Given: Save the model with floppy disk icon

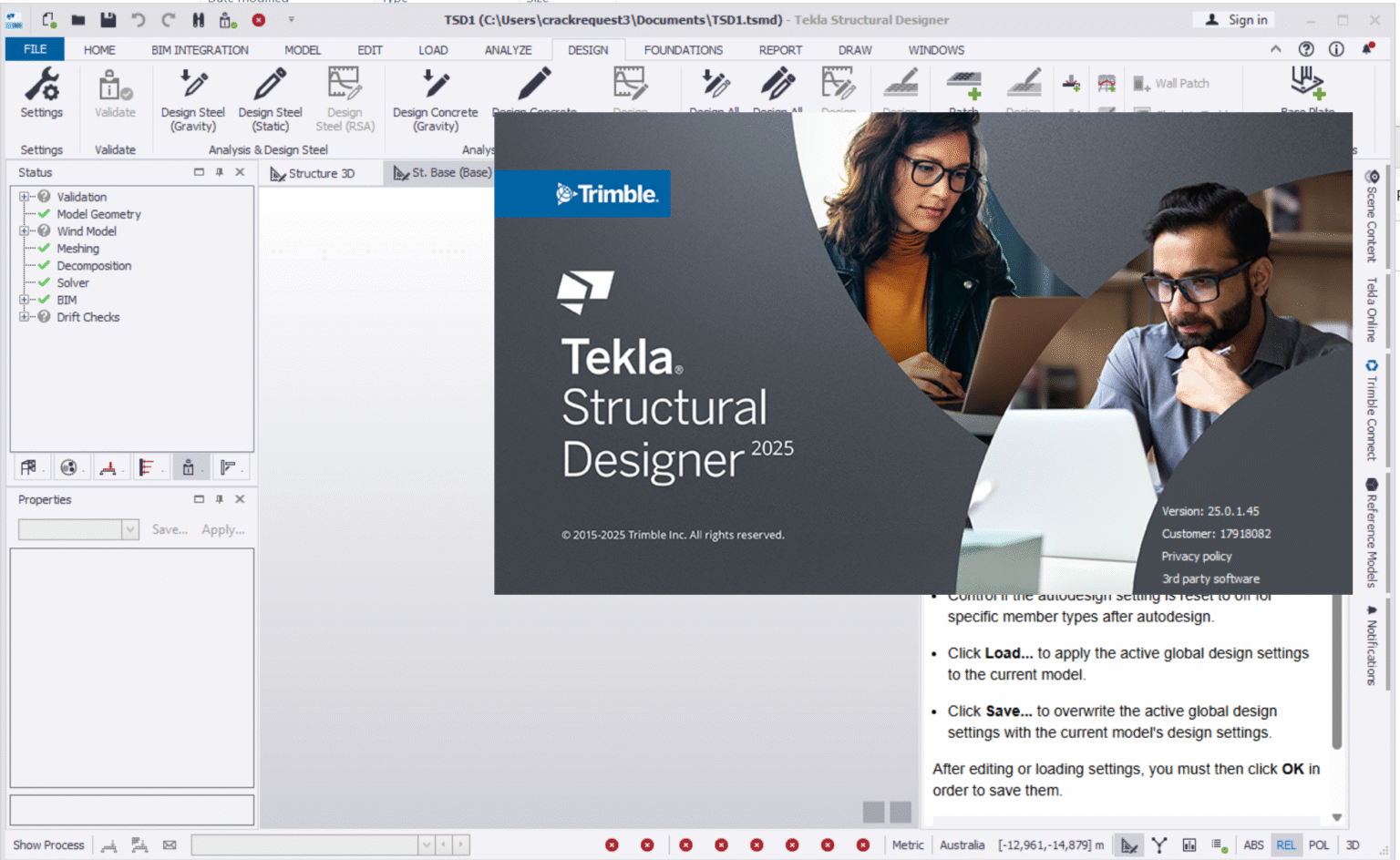Looking at the screenshot, I should (x=108, y=19).
